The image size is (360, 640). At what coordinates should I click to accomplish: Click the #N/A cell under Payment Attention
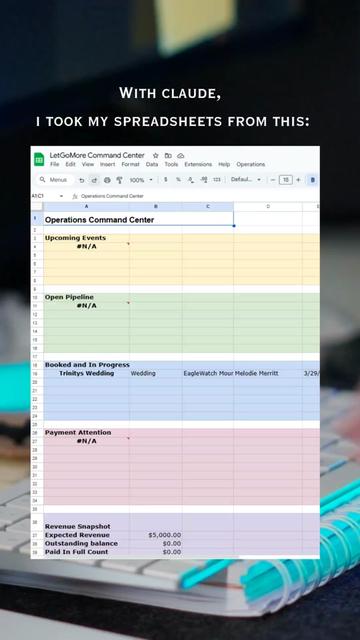tap(87, 441)
